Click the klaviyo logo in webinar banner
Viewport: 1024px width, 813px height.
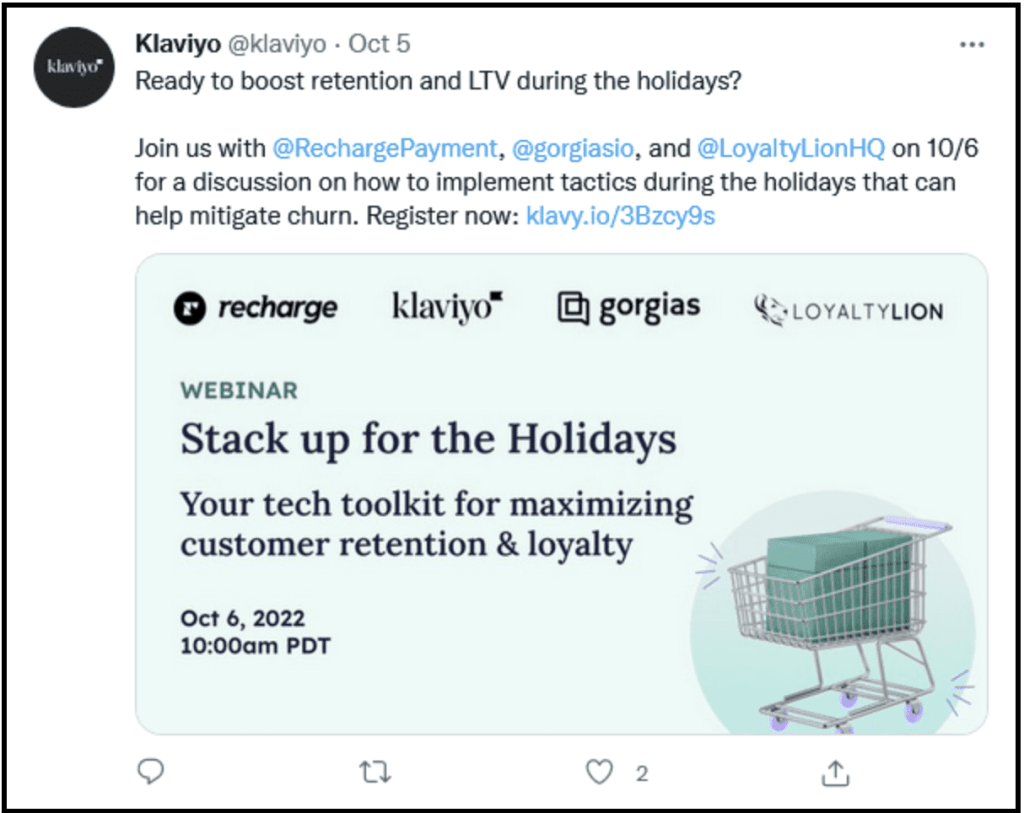447,308
